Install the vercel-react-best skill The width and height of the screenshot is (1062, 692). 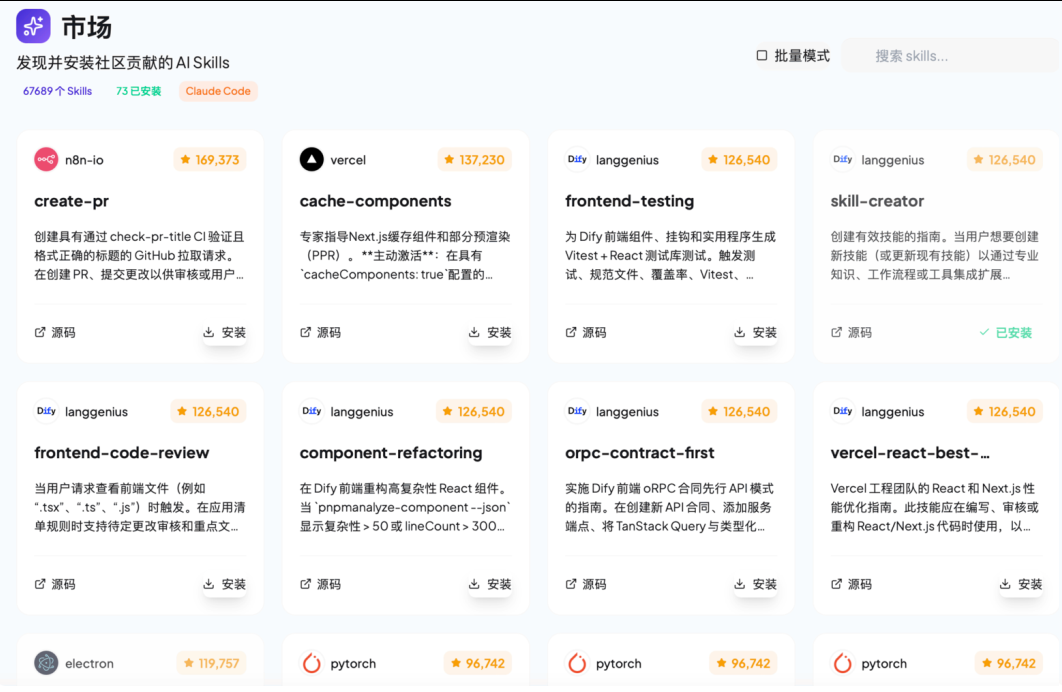[1021, 584]
